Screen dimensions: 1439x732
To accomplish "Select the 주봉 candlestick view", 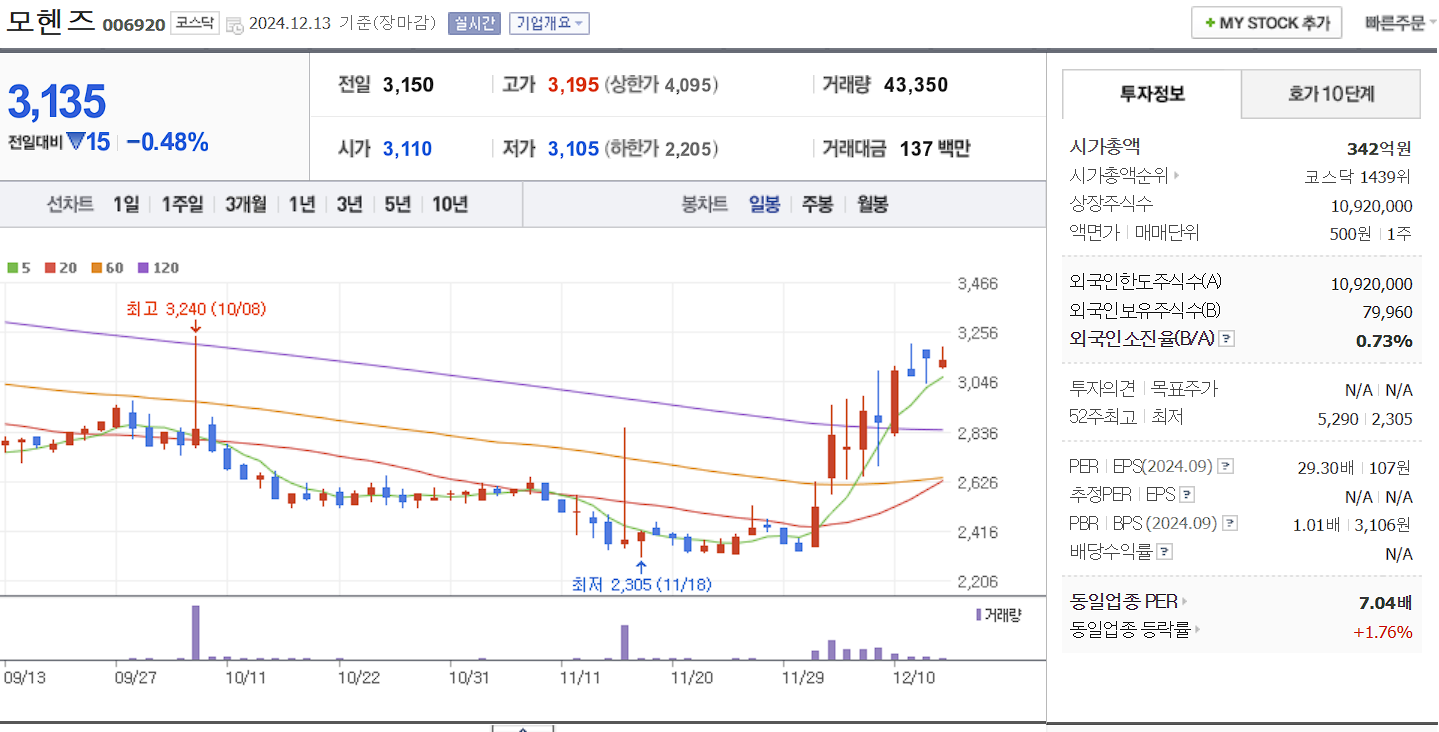I will click(816, 203).
